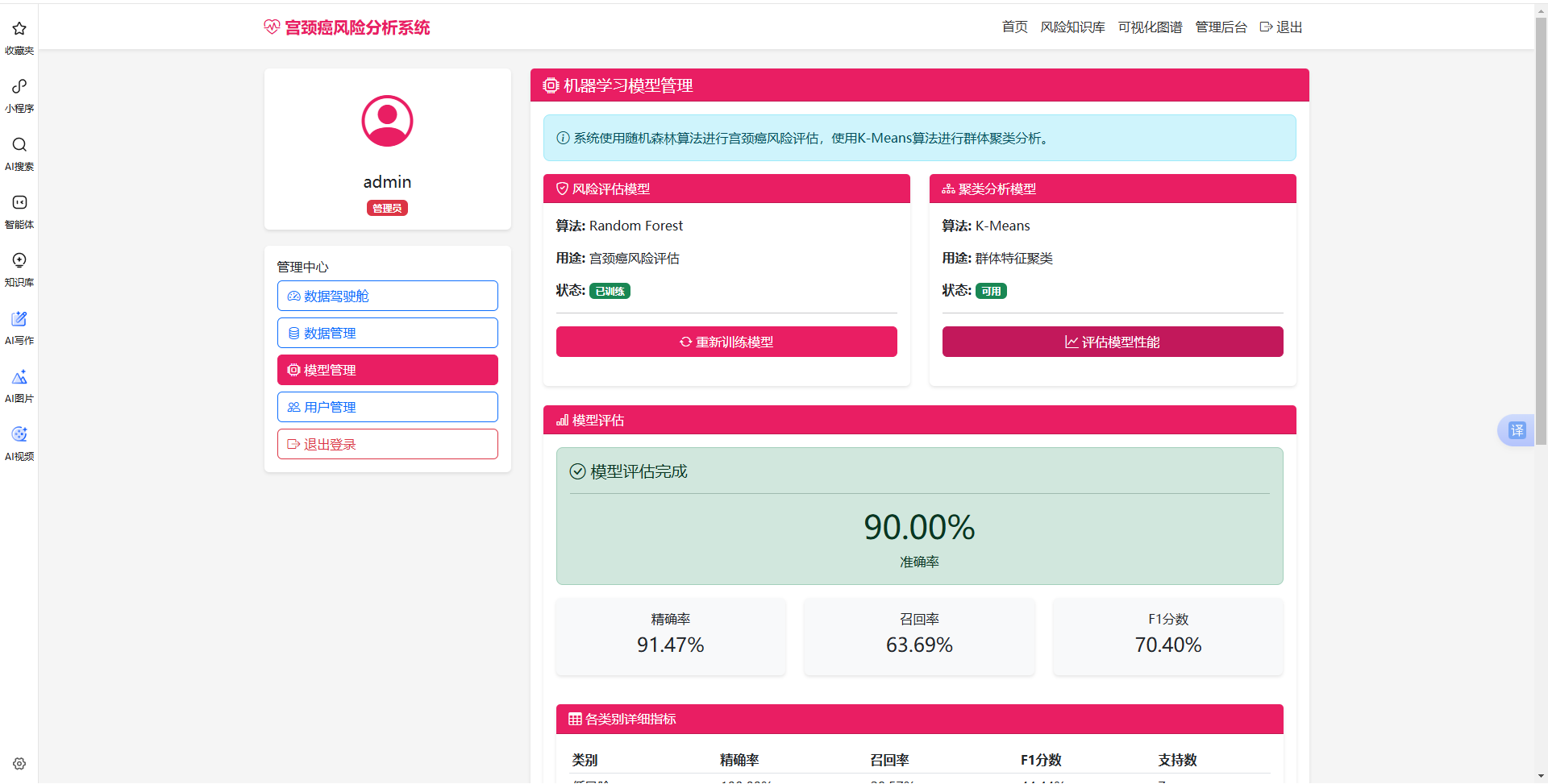The height and width of the screenshot is (784, 1548).
Task: Click the 90.00% accuracy value
Action: click(919, 527)
